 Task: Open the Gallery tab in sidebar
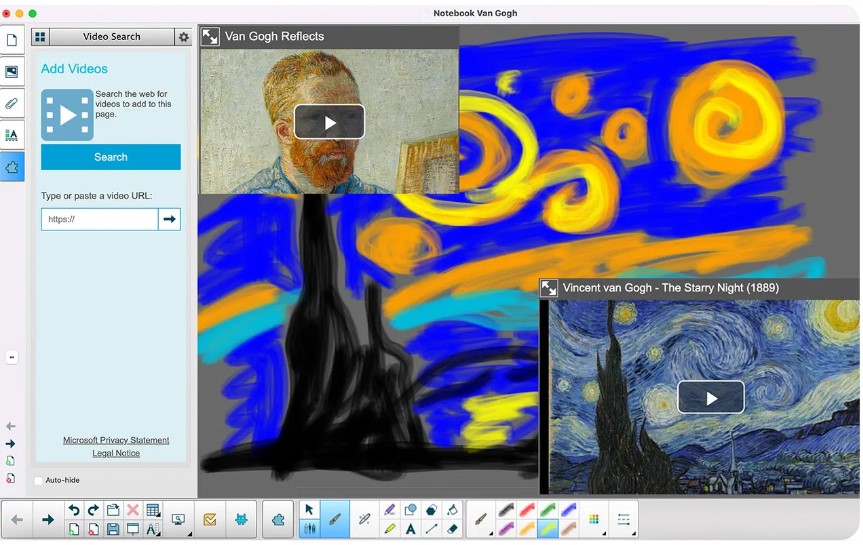click(x=12, y=72)
